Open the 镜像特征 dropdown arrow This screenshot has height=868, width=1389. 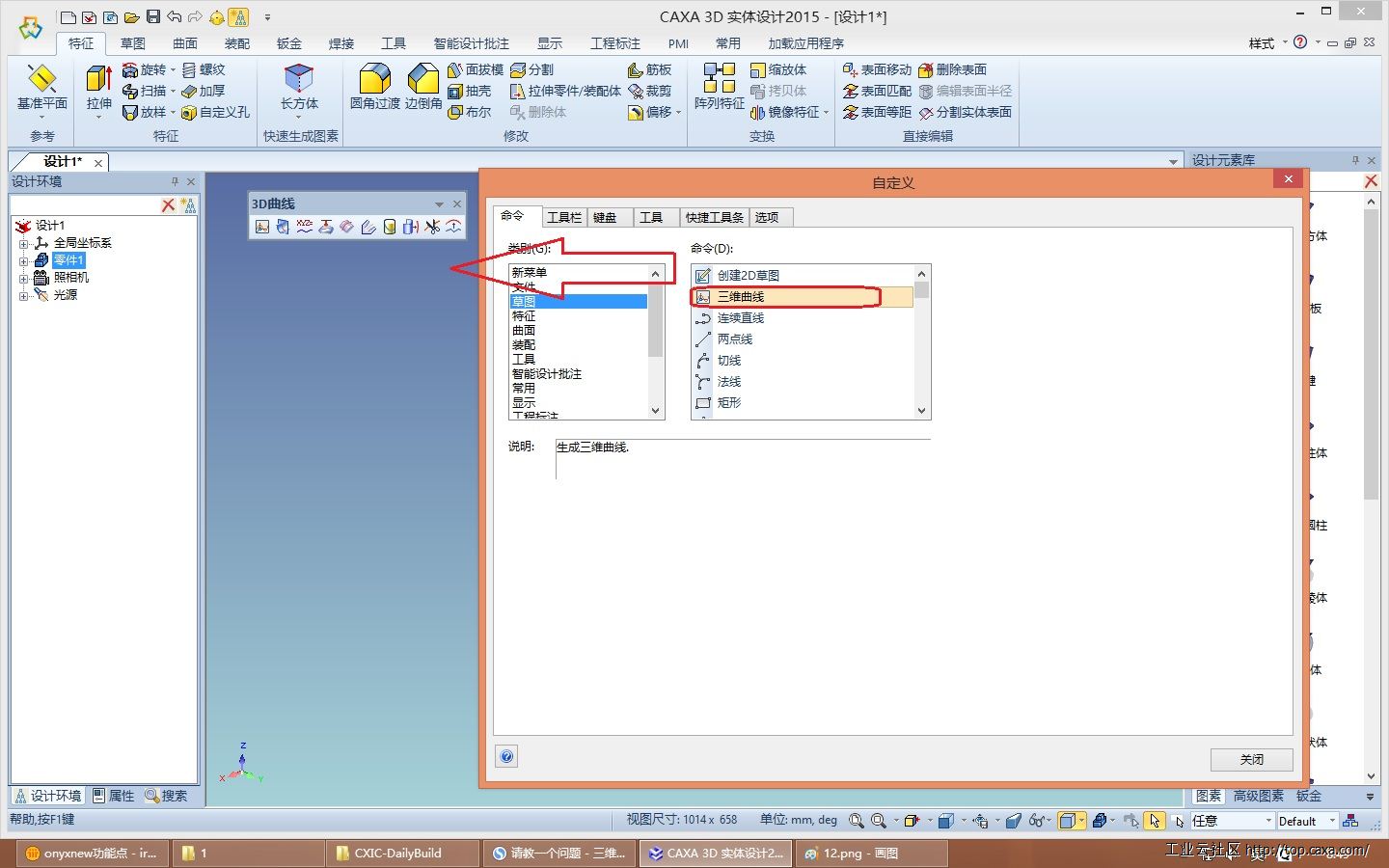pos(826,113)
